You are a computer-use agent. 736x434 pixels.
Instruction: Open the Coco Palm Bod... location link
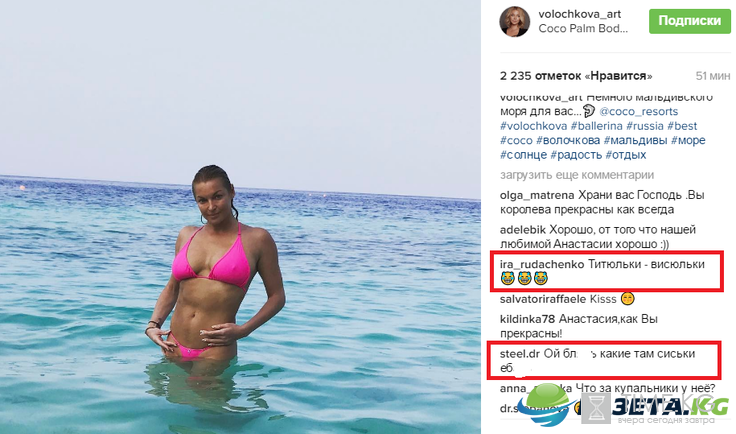click(x=583, y=29)
